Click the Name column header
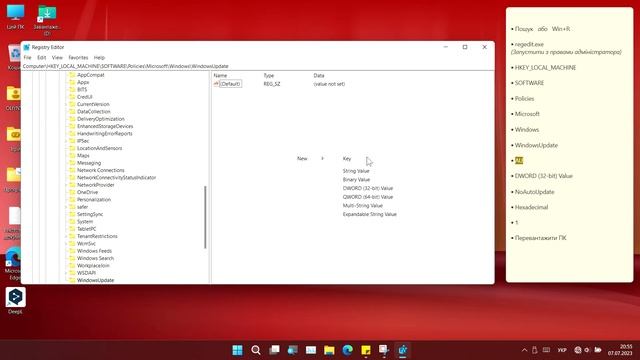The width and height of the screenshot is (640, 360). 220,76
